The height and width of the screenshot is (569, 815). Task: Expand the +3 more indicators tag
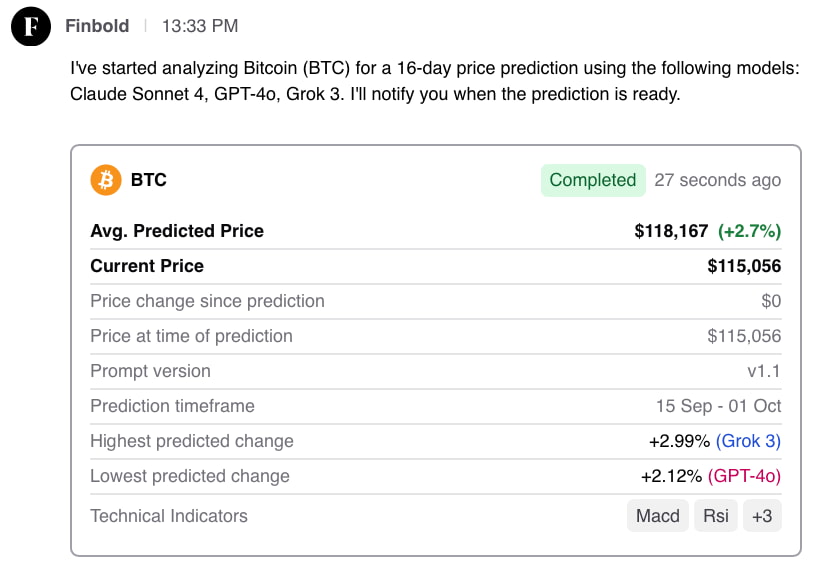(x=762, y=516)
